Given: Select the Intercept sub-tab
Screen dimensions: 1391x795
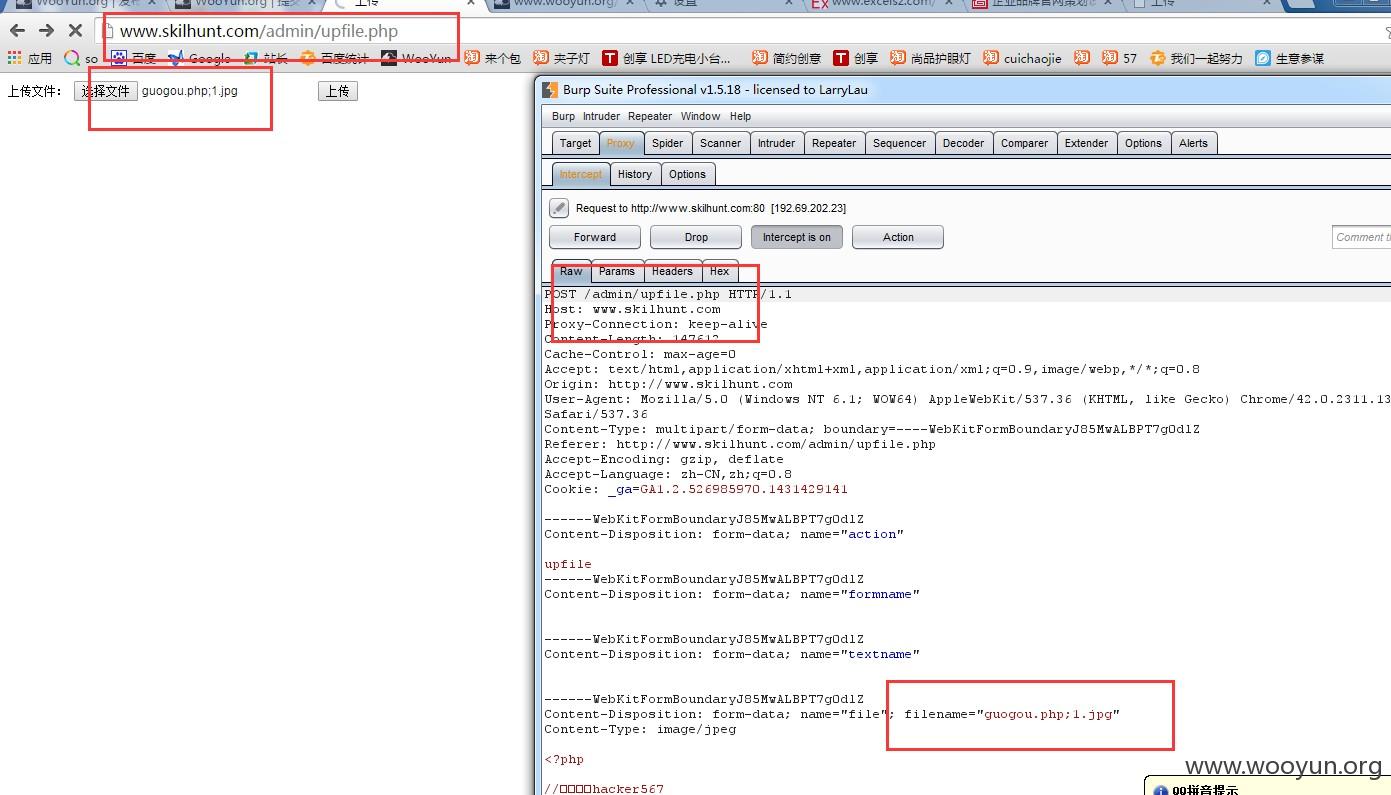Looking at the screenshot, I should pyautogui.click(x=580, y=174).
